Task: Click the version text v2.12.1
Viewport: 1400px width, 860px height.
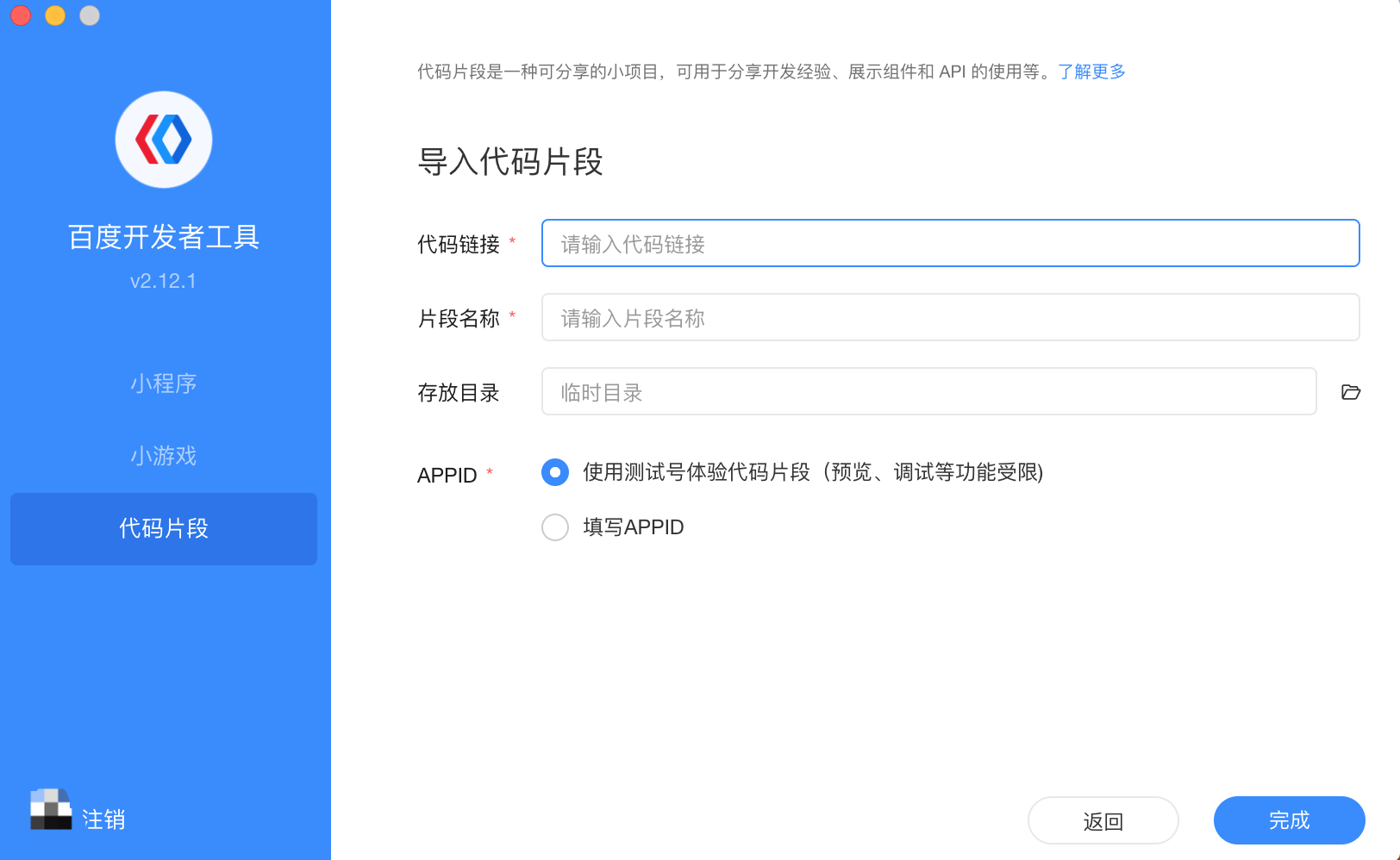Action: [x=163, y=281]
